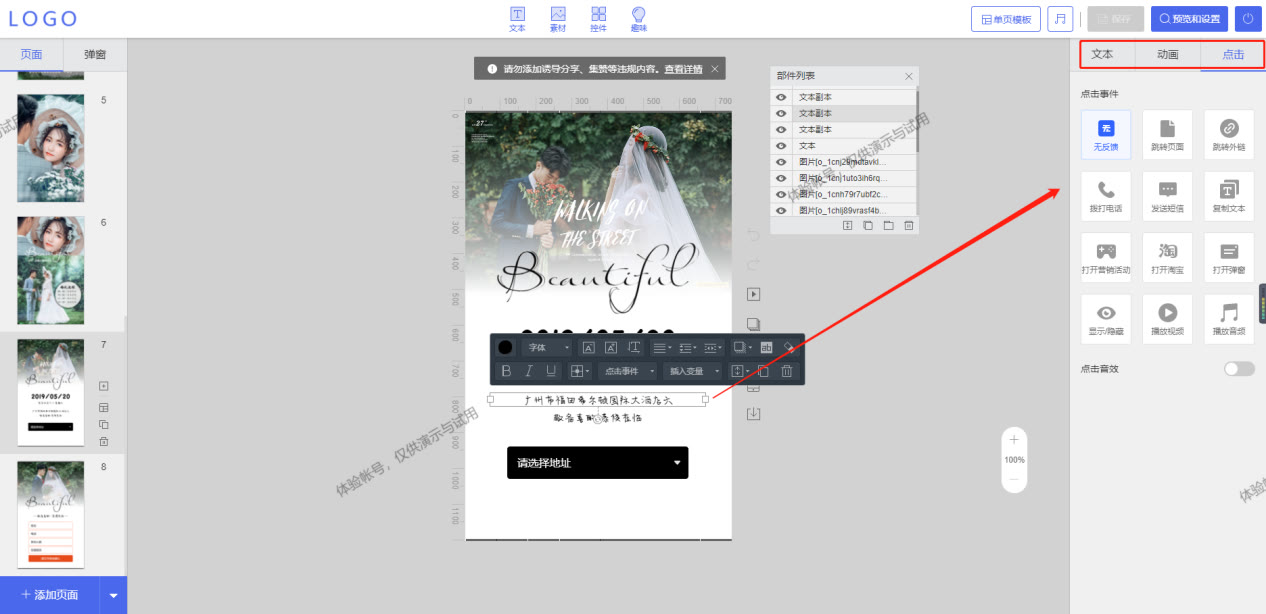Select the 发送短信 (Send SMS) event icon

[1167, 195]
